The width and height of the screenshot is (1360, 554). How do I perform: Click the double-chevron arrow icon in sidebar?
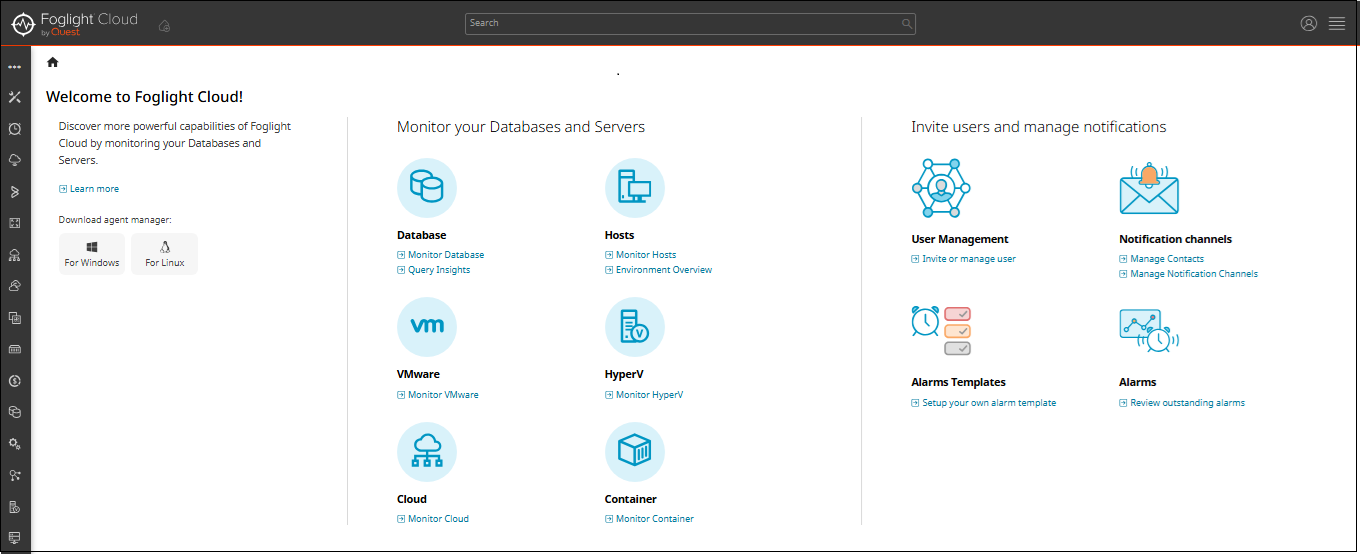click(14, 192)
